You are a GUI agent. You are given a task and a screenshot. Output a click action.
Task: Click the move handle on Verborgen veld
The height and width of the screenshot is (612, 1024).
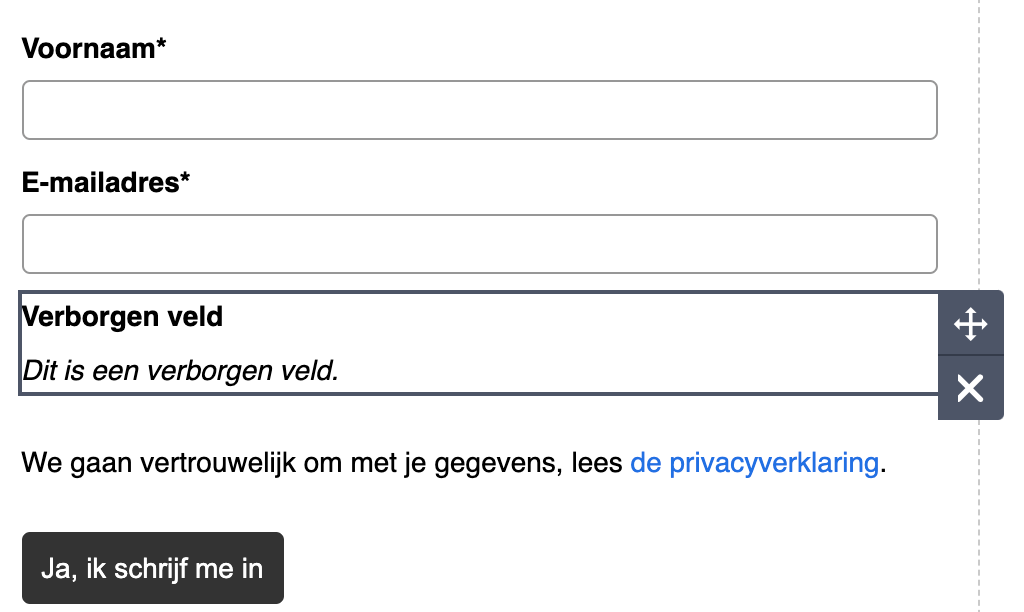[970, 324]
